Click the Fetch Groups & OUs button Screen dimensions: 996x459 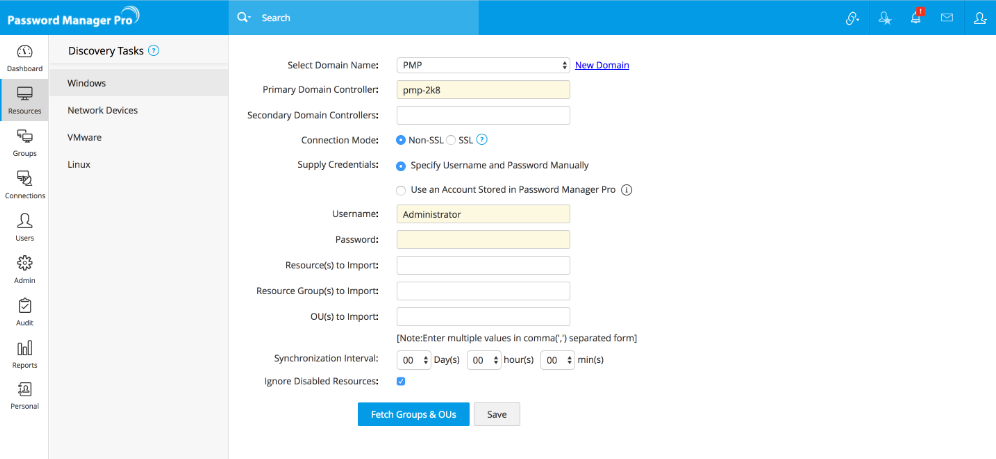pos(413,414)
